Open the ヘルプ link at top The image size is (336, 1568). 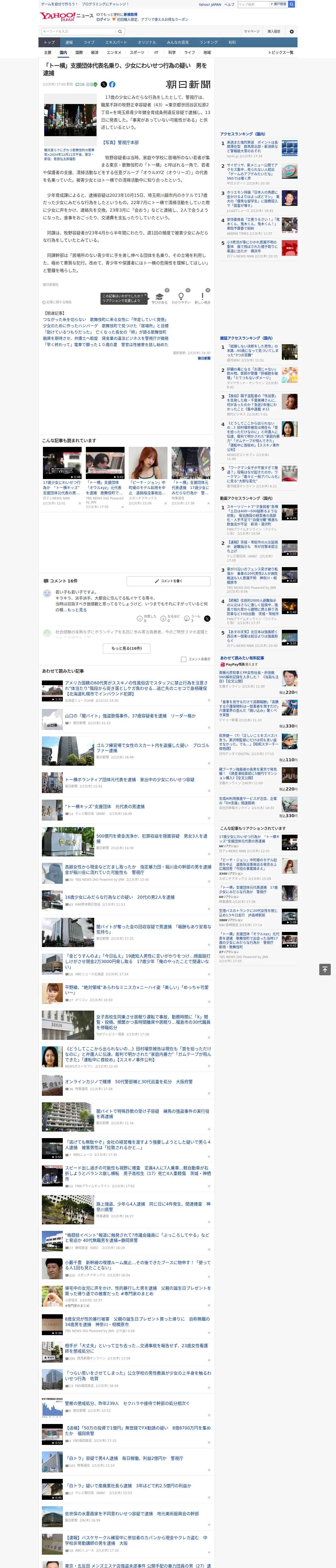tap(229, 4)
